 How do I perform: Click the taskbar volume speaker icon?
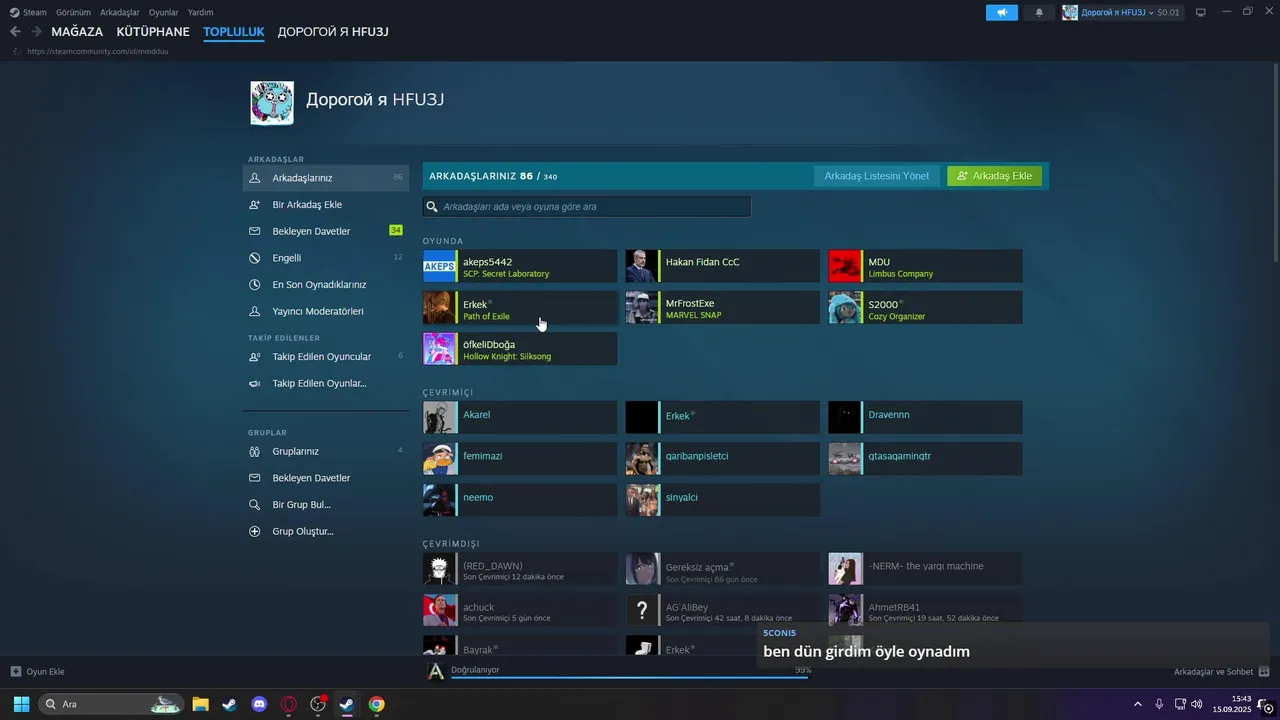click(x=1197, y=704)
